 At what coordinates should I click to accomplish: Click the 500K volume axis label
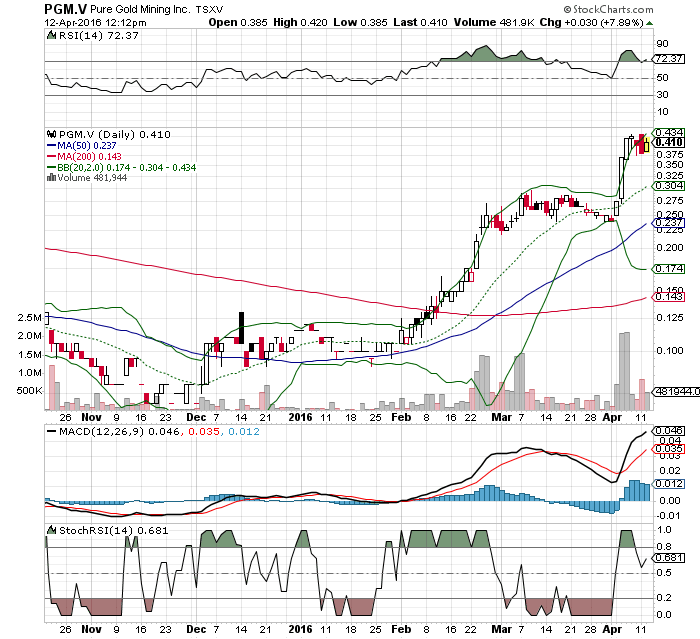29,391
